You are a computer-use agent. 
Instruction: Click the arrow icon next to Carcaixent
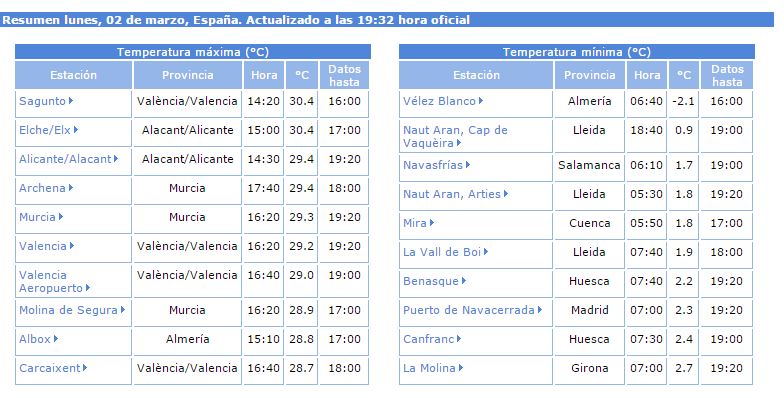(x=85, y=368)
